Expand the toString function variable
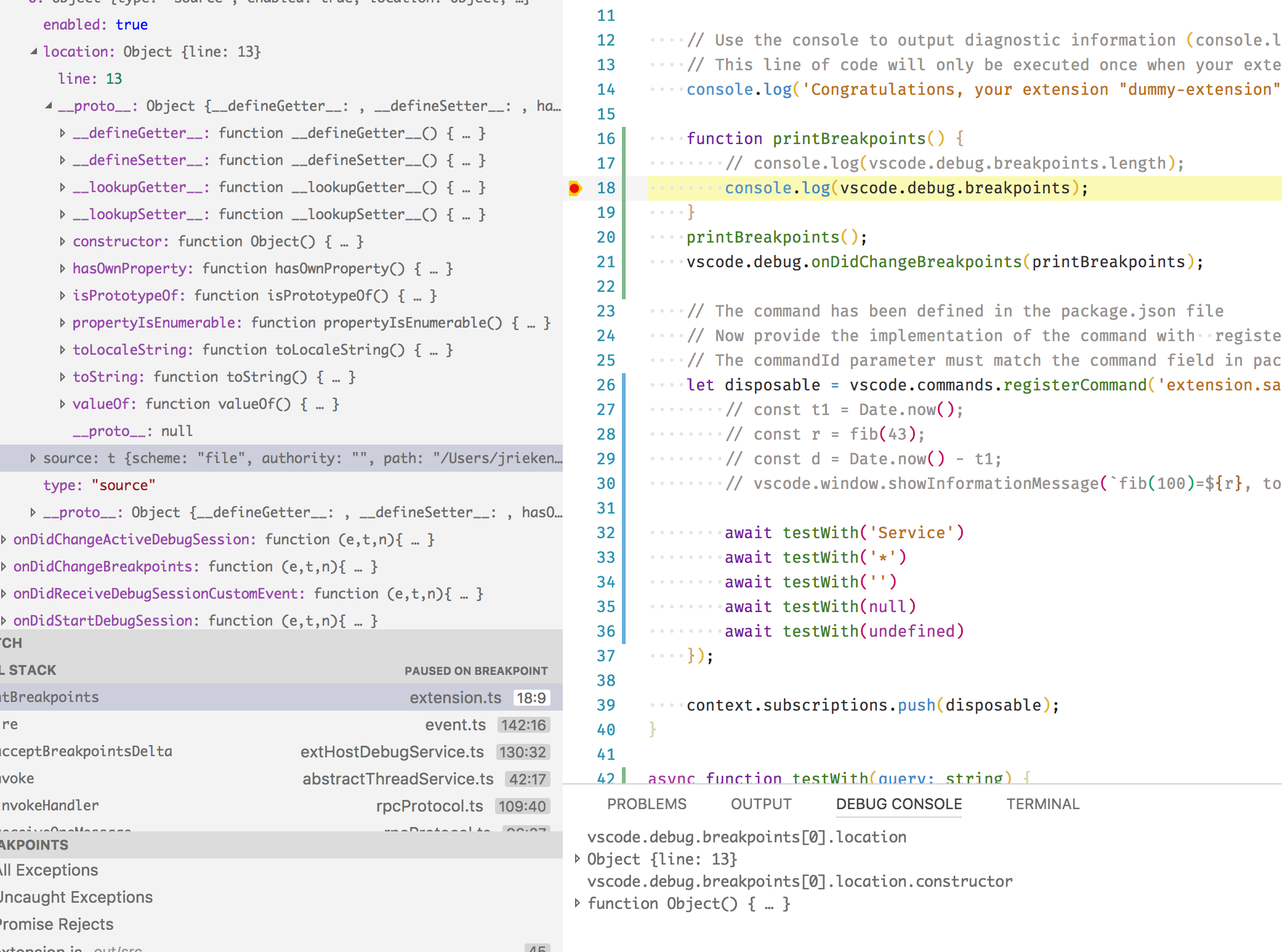The height and width of the screenshot is (952, 1282). click(x=63, y=376)
